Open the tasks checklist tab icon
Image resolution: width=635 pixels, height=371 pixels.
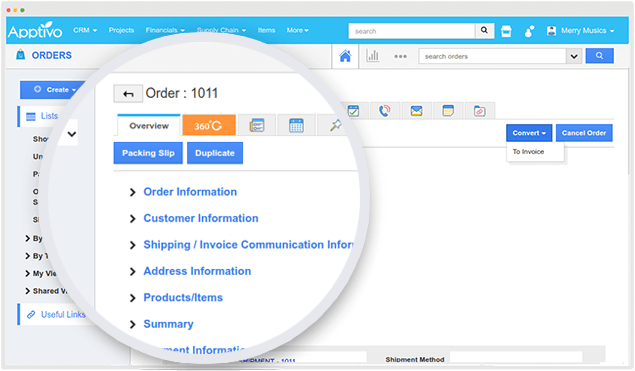point(353,111)
